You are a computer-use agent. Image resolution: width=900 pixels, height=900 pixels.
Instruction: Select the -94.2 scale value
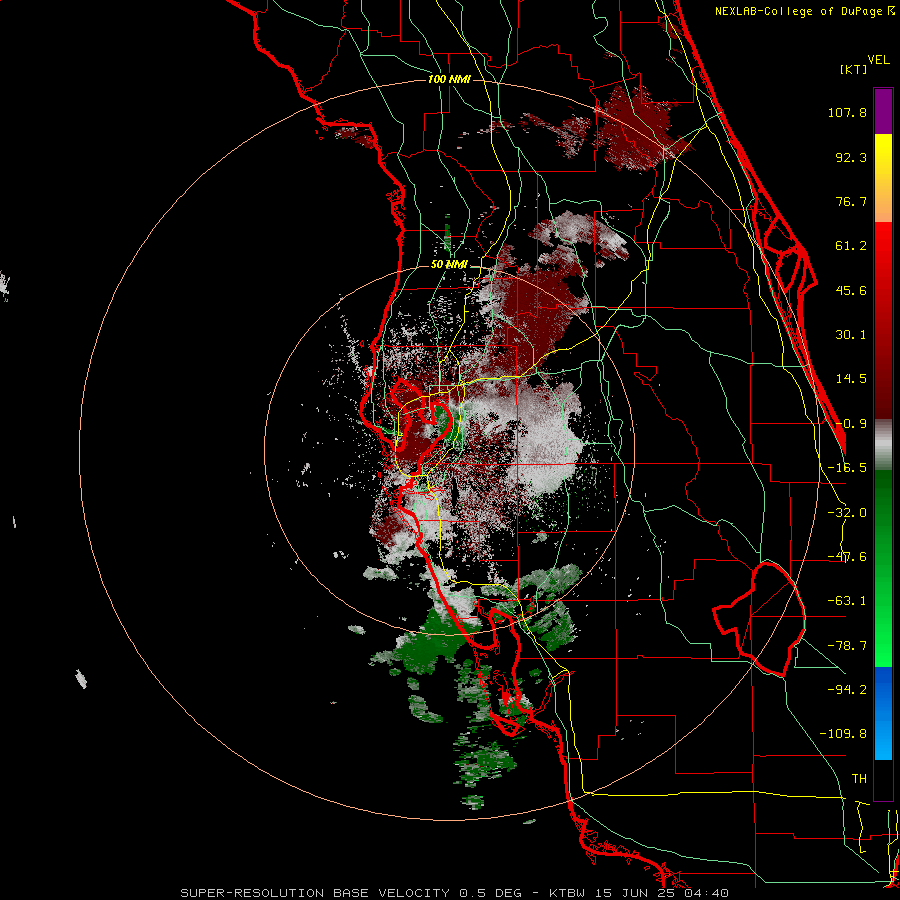(847, 690)
